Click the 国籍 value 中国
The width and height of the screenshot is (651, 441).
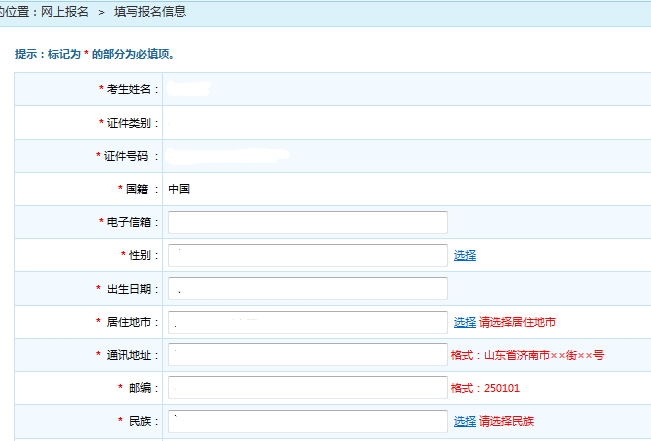[x=179, y=189]
